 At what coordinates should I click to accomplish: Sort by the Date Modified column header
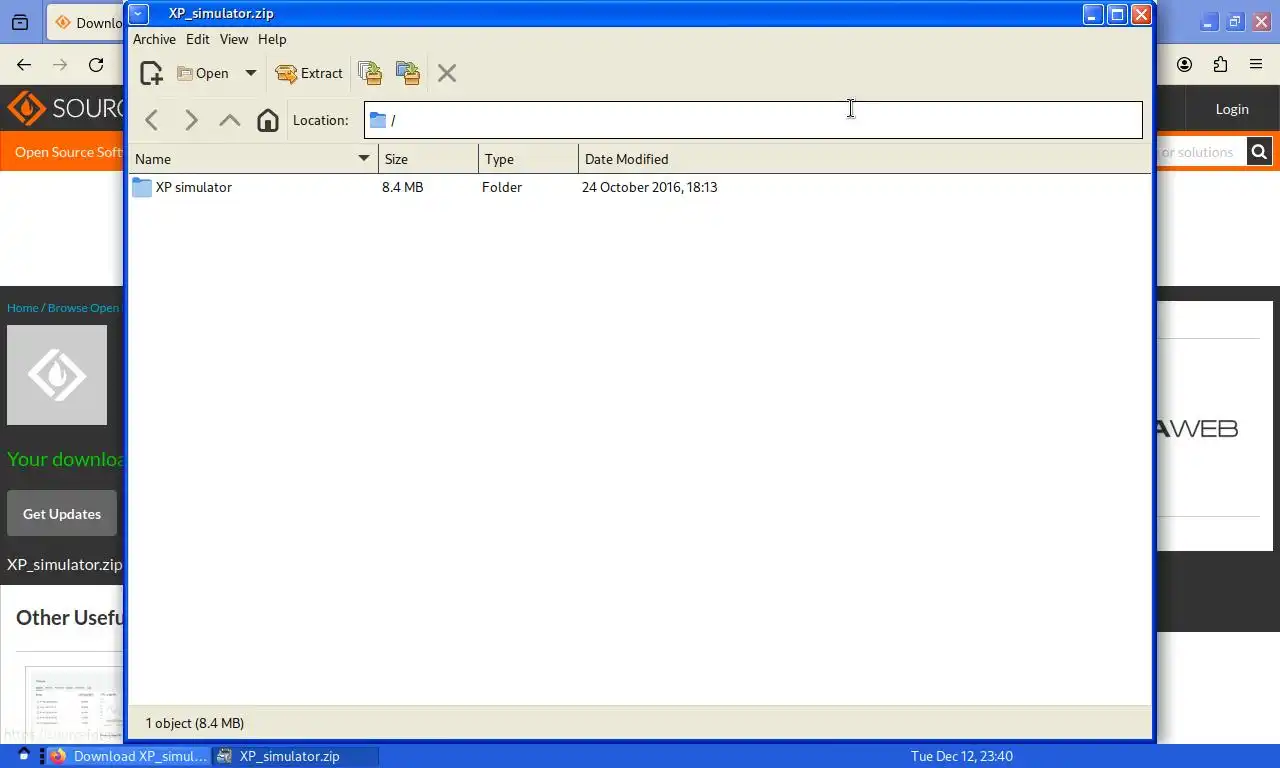pyautogui.click(x=864, y=159)
